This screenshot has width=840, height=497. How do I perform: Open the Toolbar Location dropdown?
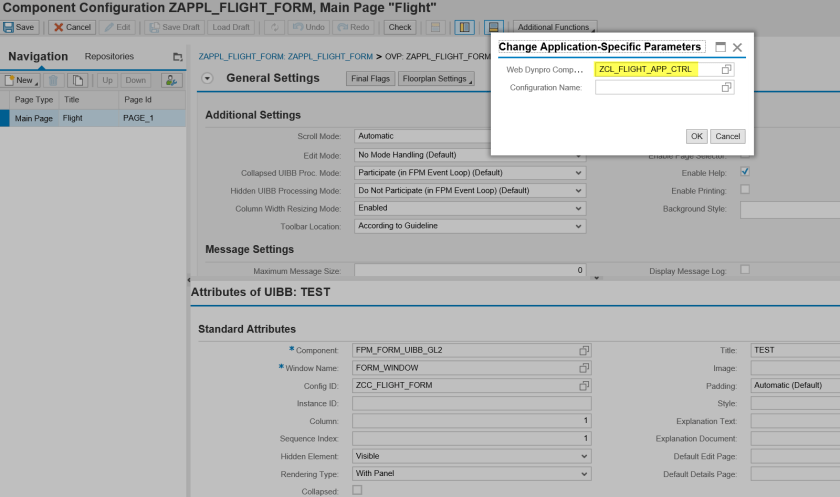578,226
